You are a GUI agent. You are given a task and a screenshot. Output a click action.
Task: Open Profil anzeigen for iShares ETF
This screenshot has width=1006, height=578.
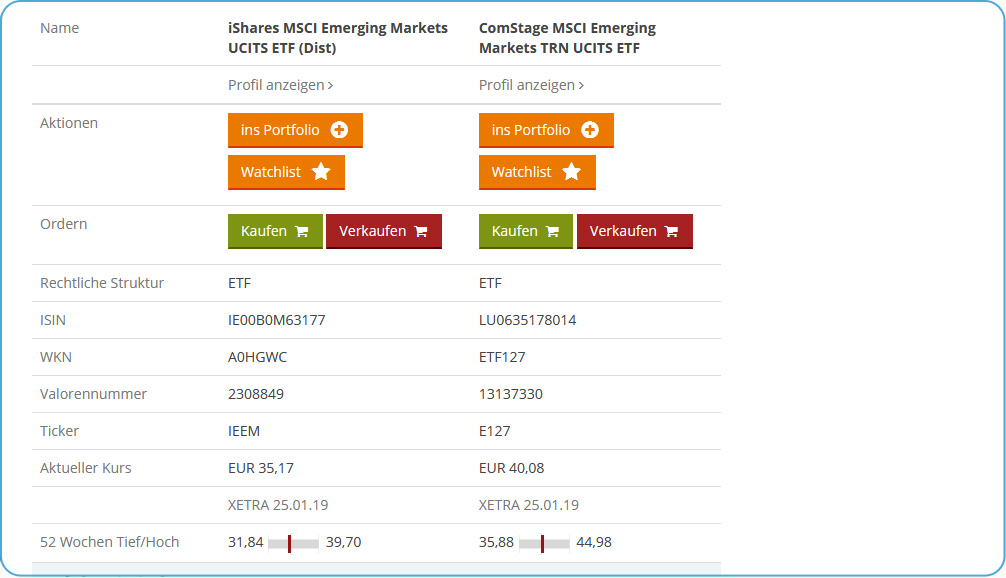click(x=280, y=85)
